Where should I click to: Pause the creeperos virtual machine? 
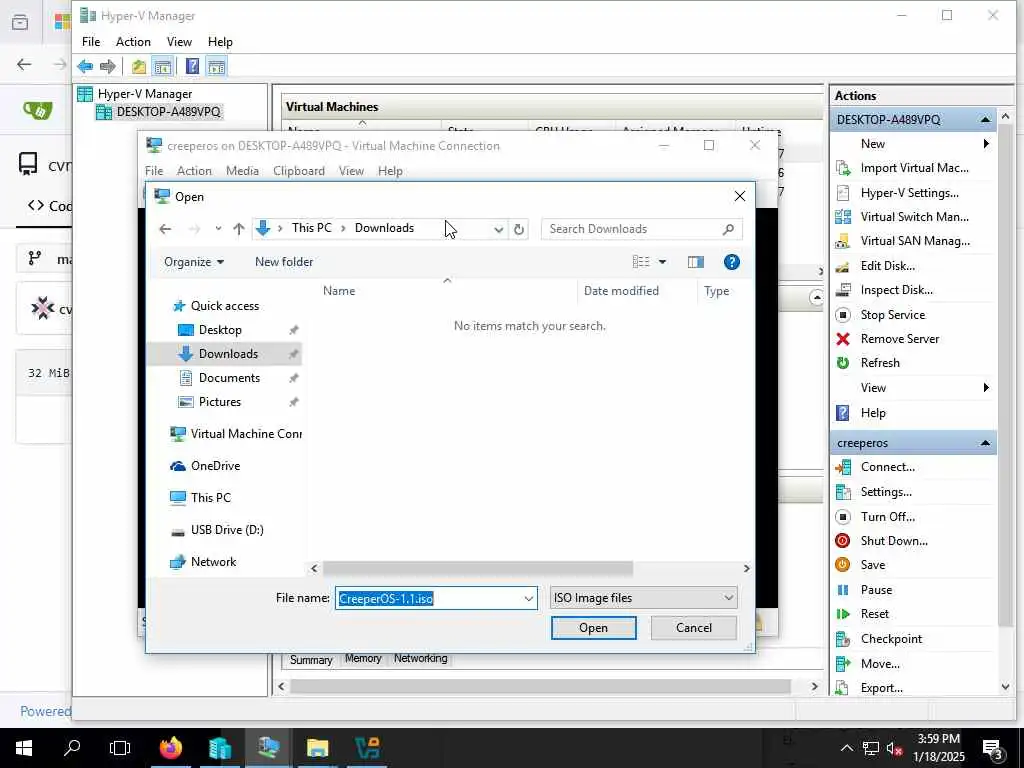pyautogui.click(x=875, y=590)
